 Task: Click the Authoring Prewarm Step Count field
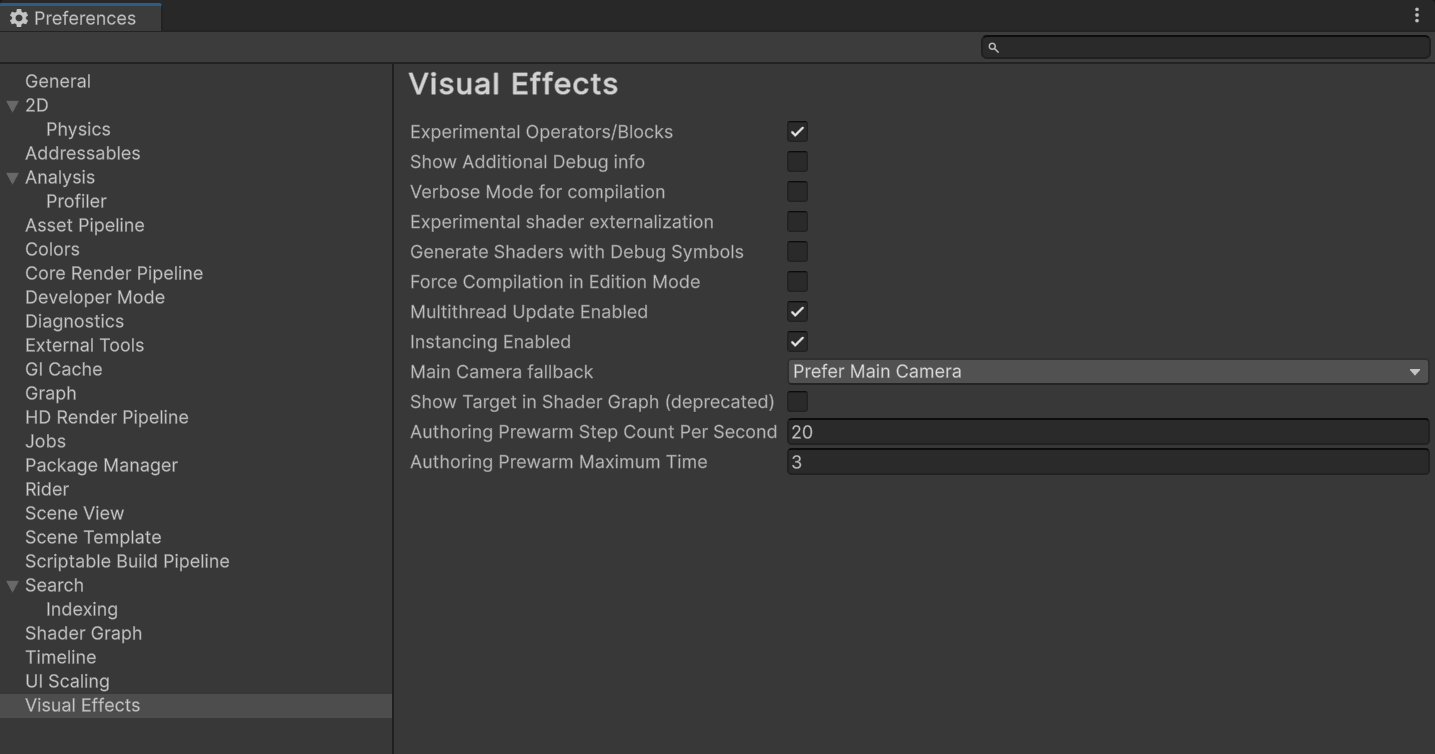click(x=1107, y=432)
